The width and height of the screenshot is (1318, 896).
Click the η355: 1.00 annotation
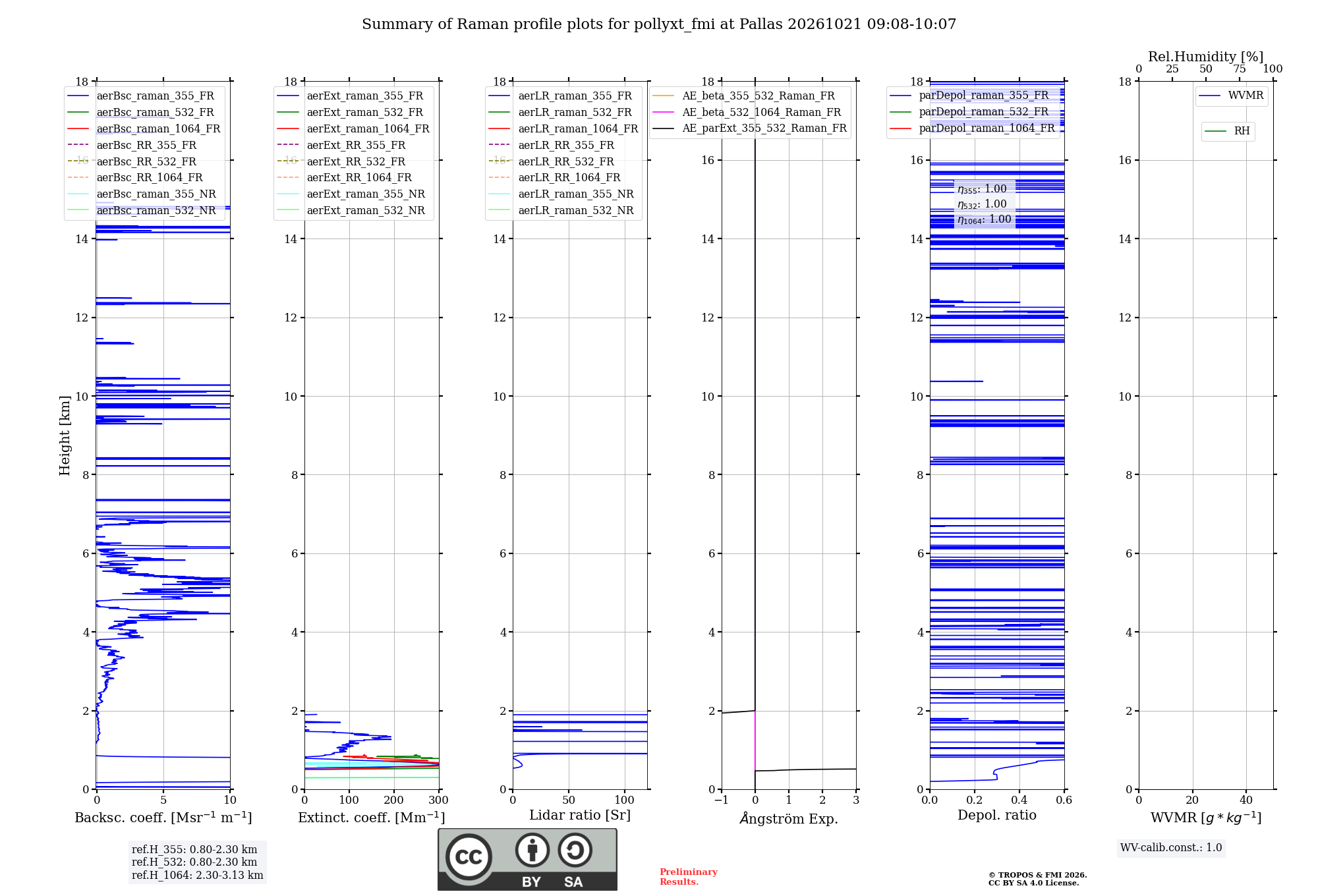pyautogui.click(x=983, y=189)
